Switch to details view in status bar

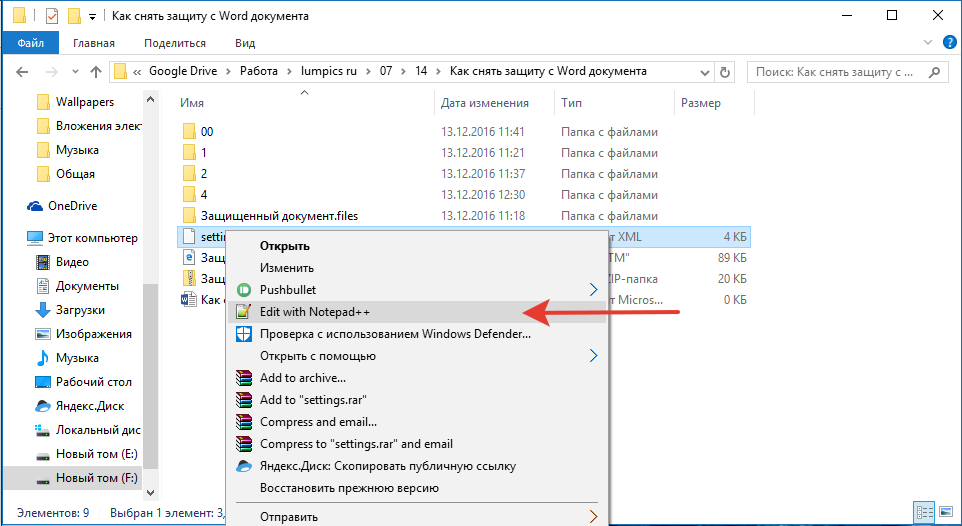tap(925, 513)
